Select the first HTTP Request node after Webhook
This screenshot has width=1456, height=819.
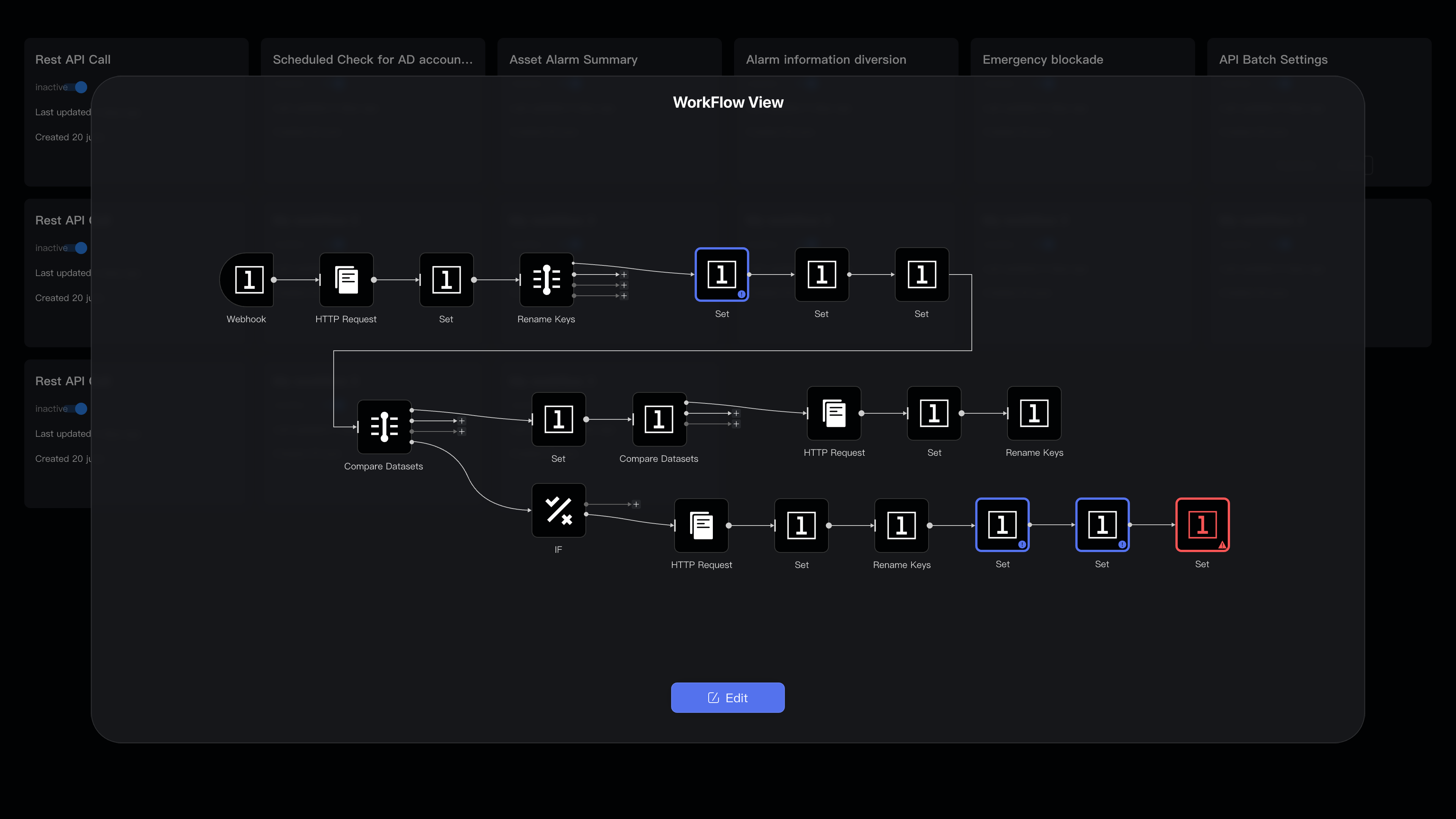click(x=346, y=280)
